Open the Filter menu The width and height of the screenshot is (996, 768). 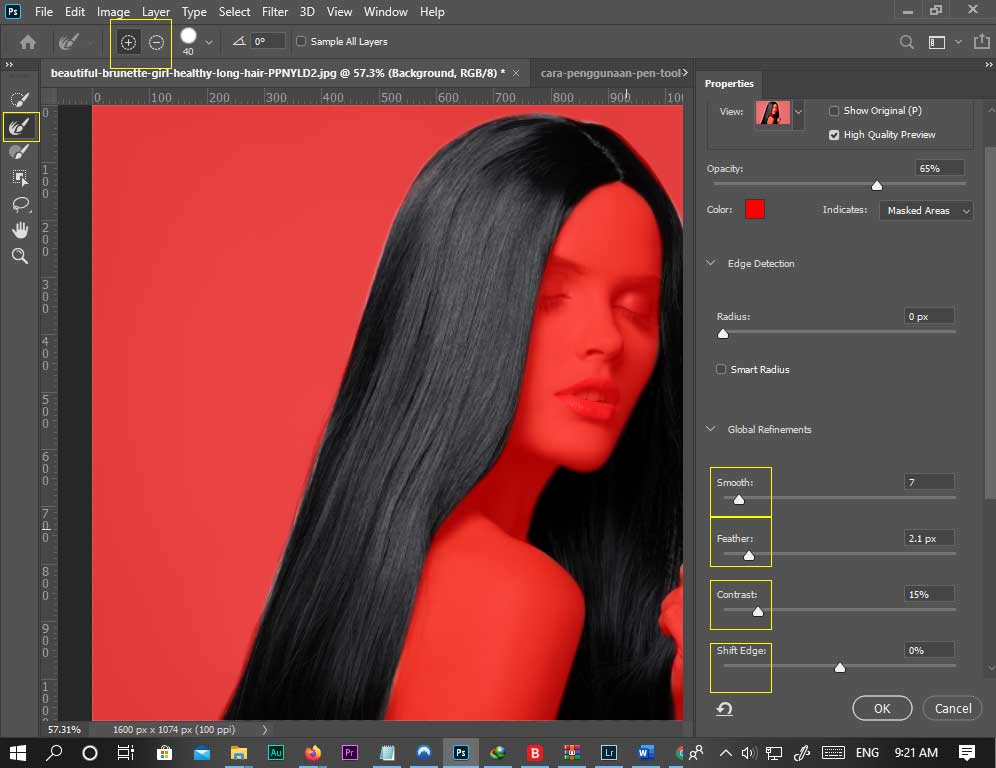[x=274, y=11]
